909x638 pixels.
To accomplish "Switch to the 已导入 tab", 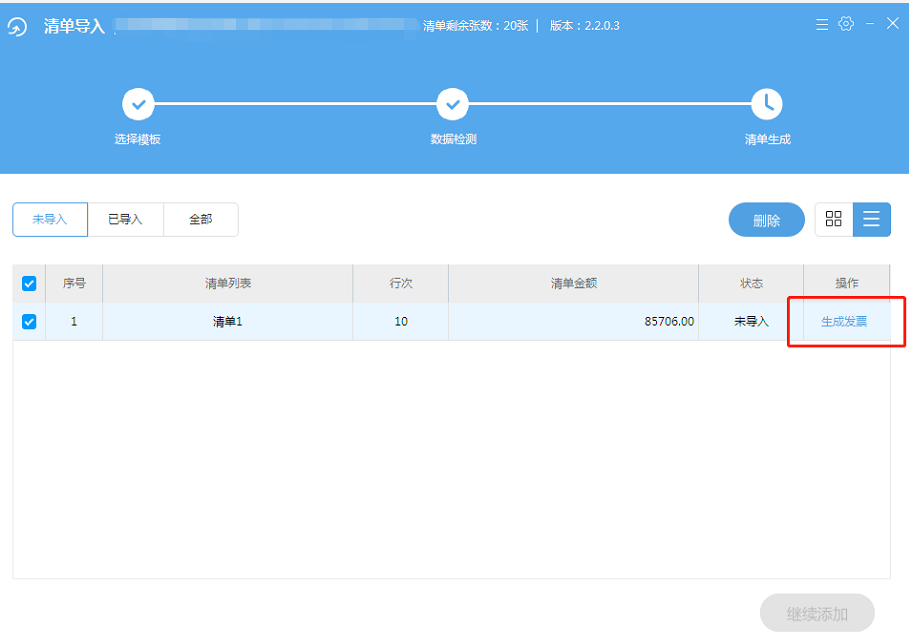I will [x=125, y=220].
